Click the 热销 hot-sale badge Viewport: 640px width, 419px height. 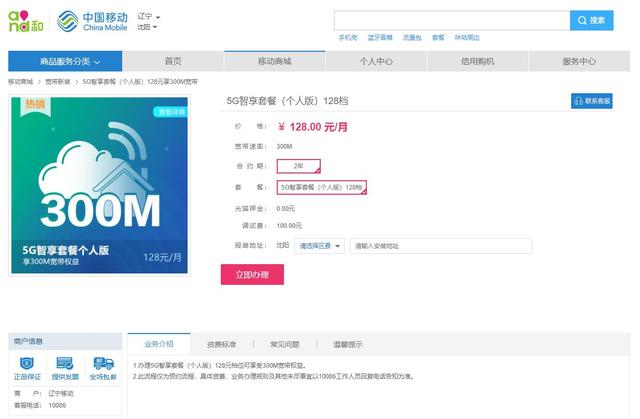click(35, 104)
